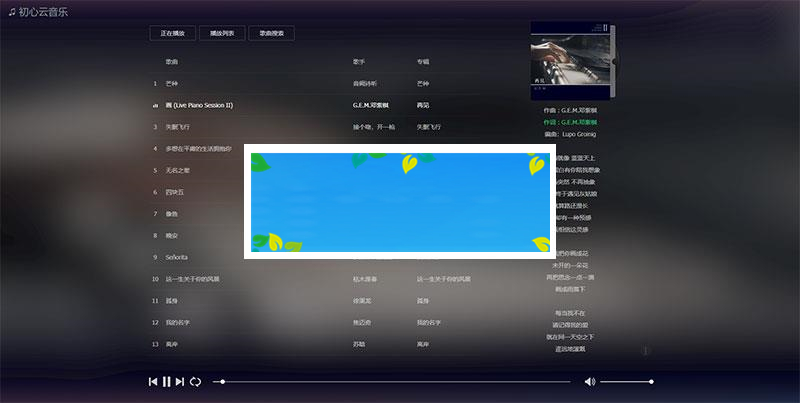This screenshot has width=800, height=403.
Task: Play song number 3 失眠飞行
Action: pos(177,127)
